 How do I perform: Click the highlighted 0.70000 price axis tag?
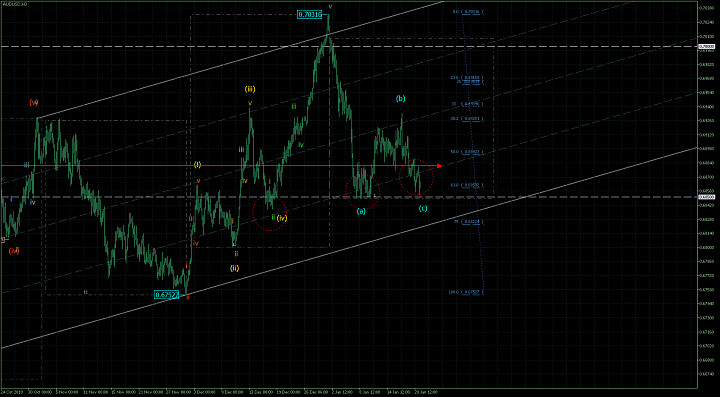[x=706, y=46]
